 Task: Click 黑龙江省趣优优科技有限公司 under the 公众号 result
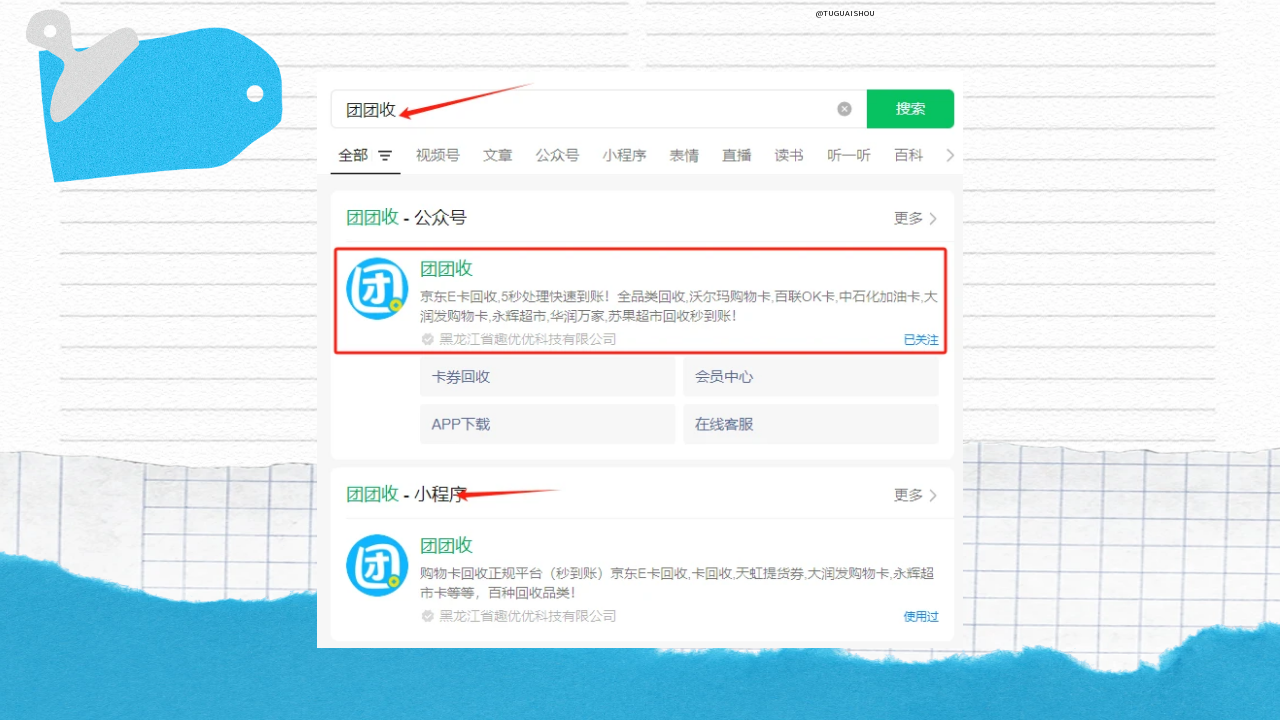(x=528, y=339)
